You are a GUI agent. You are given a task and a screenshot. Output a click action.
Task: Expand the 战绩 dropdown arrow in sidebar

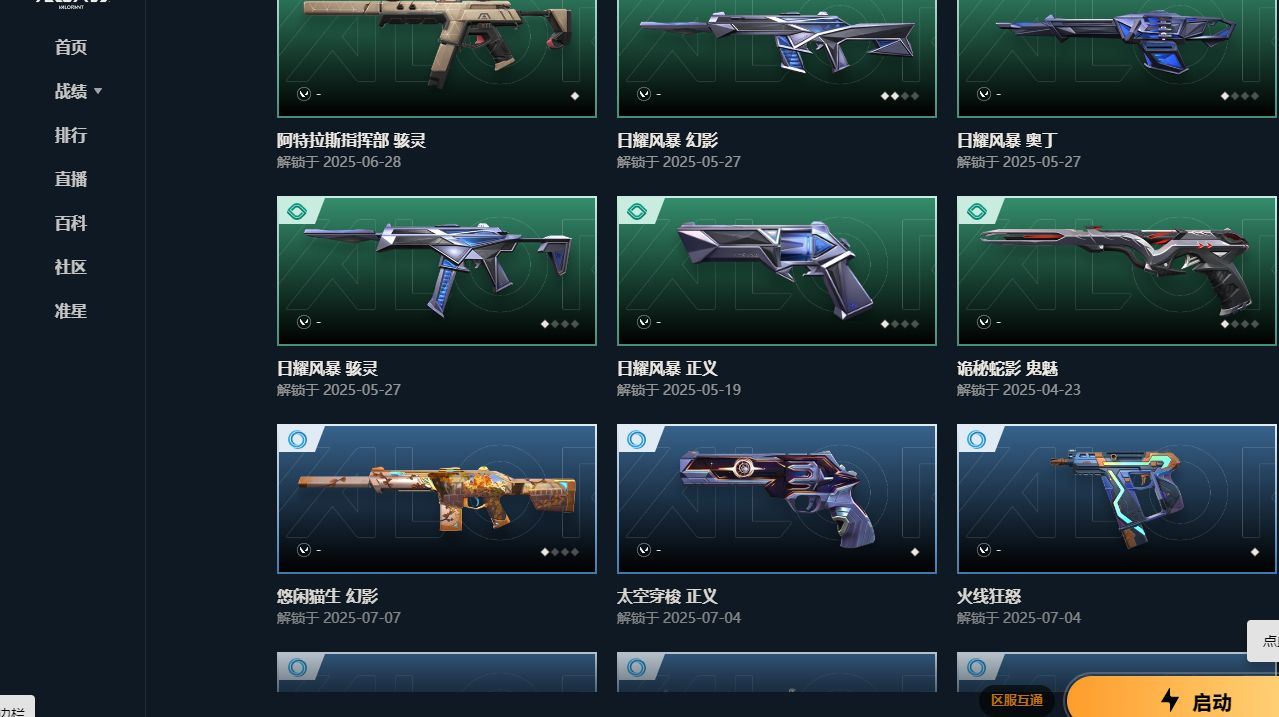[98, 91]
